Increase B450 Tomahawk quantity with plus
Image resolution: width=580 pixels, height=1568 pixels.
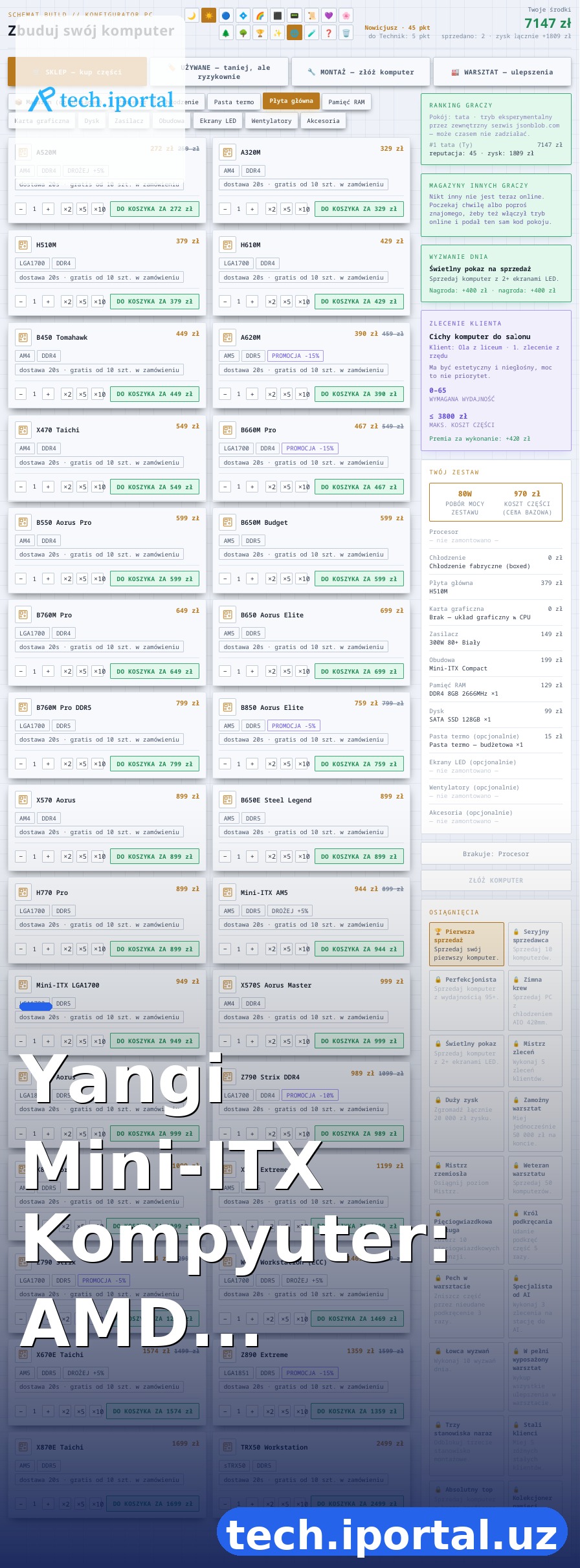tap(48, 394)
